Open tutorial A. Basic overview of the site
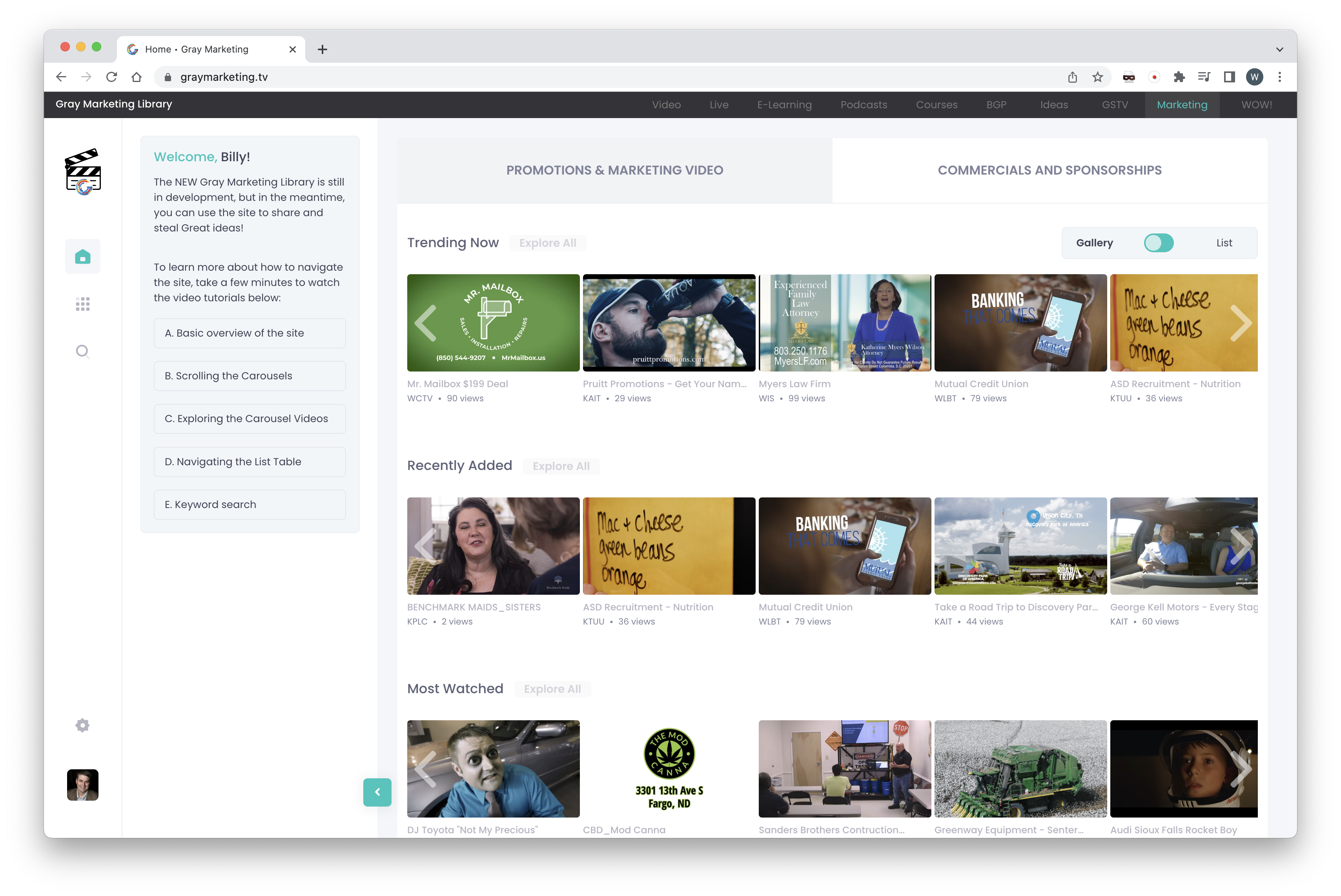The width and height of the screenshot is (1341, 896). 250,333
